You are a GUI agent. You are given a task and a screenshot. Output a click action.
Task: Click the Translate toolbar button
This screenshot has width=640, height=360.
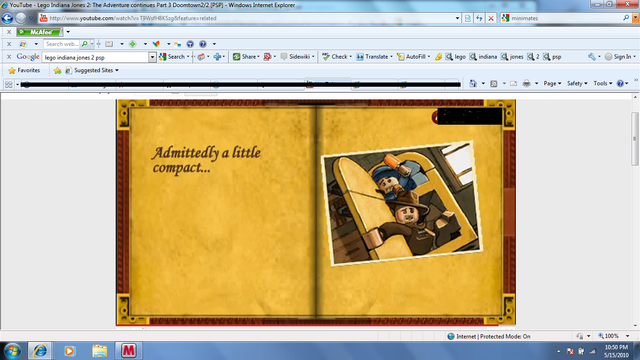point(373,57)
